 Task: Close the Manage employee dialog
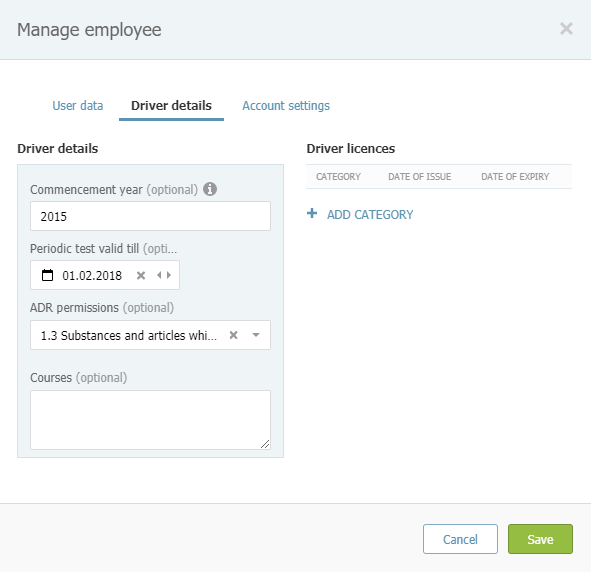(566, 29)
